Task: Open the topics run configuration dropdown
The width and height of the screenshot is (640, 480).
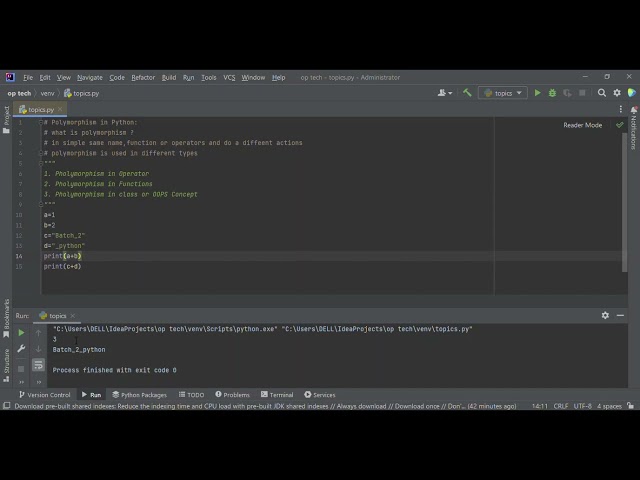Action: pos(502,93)
